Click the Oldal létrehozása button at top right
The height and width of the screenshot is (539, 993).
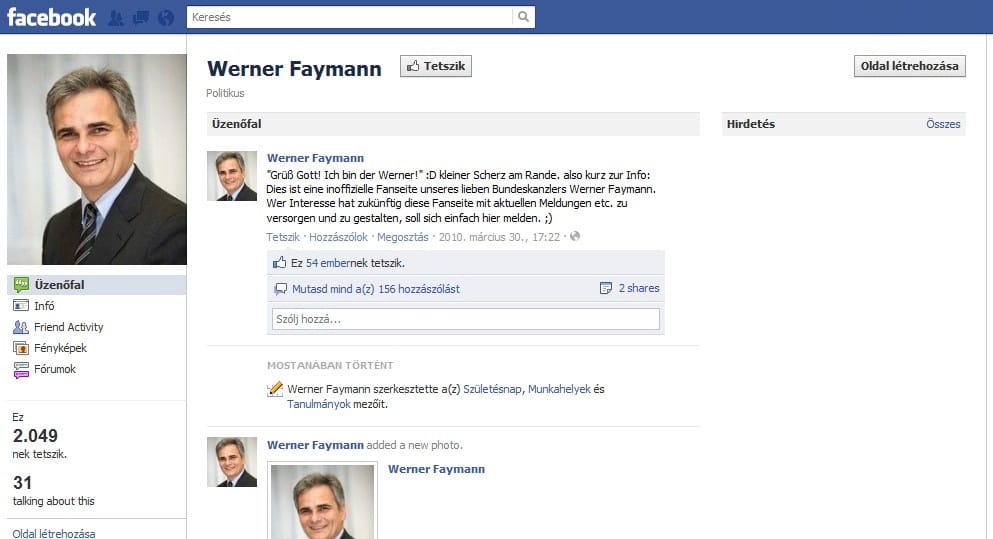tap(909, 66)
